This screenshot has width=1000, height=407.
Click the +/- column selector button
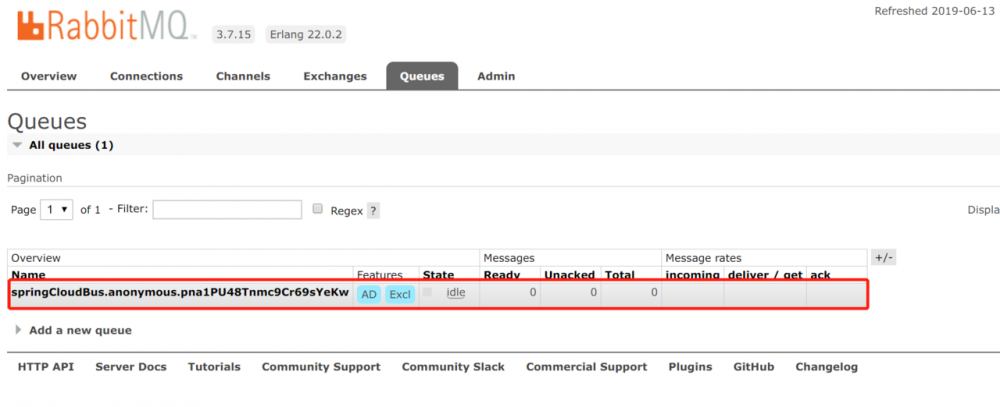[x=884, y=258]
